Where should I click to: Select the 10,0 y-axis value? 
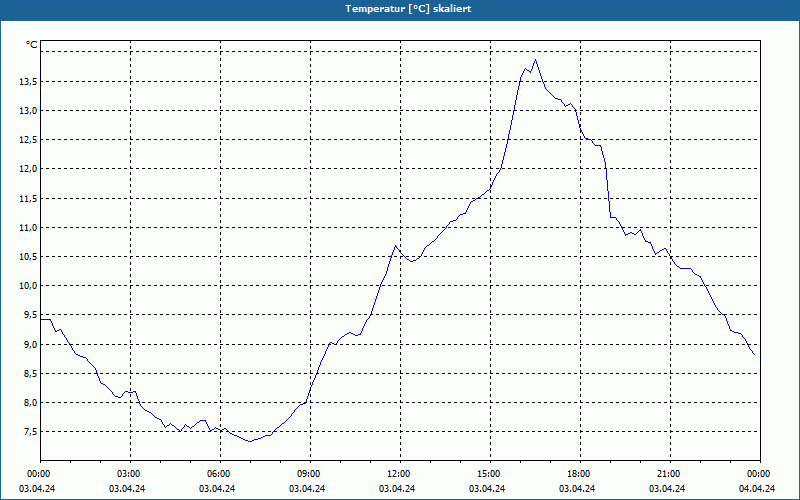pos(28,286)
